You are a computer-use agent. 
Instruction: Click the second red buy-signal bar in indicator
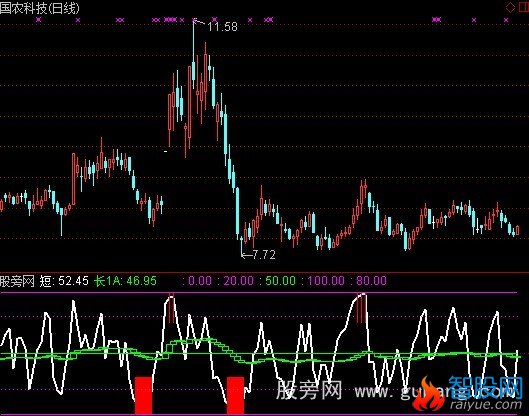click(x=235, y=395)
